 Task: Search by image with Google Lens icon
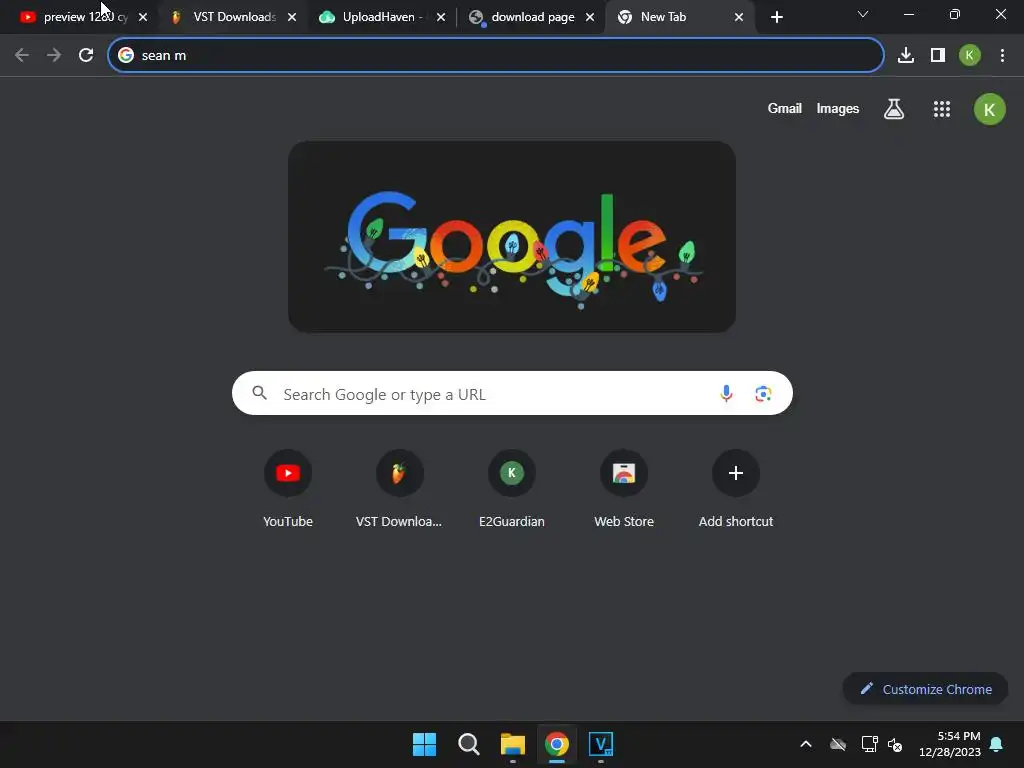763,394
